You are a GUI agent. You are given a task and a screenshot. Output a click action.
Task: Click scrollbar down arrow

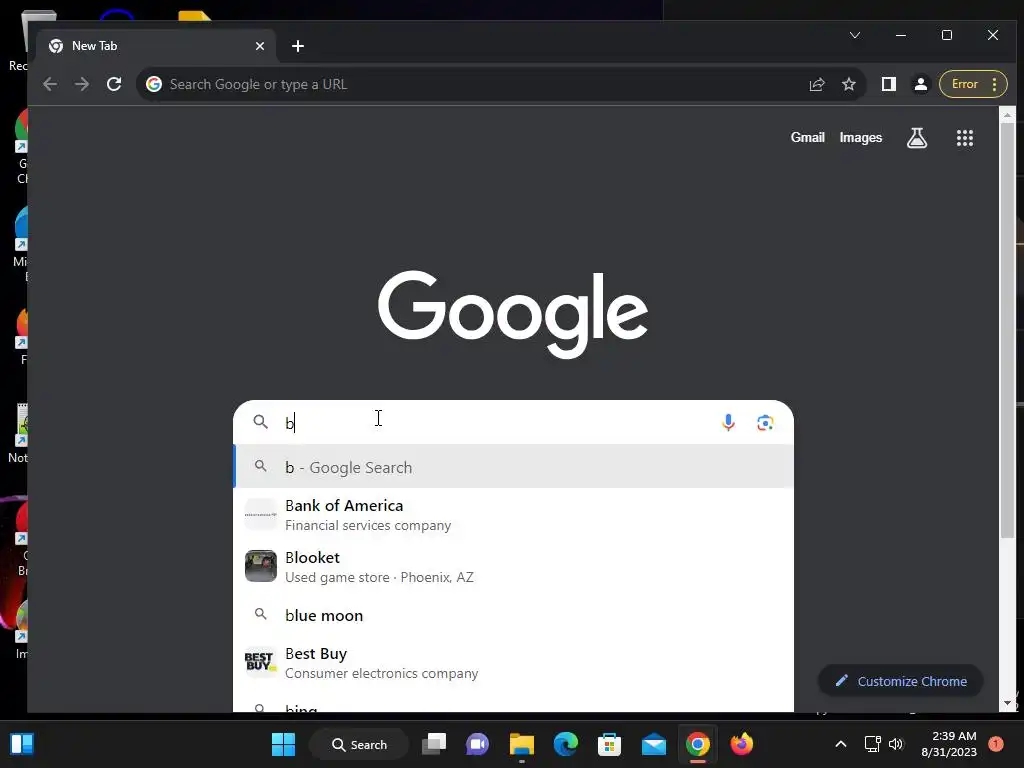[1007, 703]
